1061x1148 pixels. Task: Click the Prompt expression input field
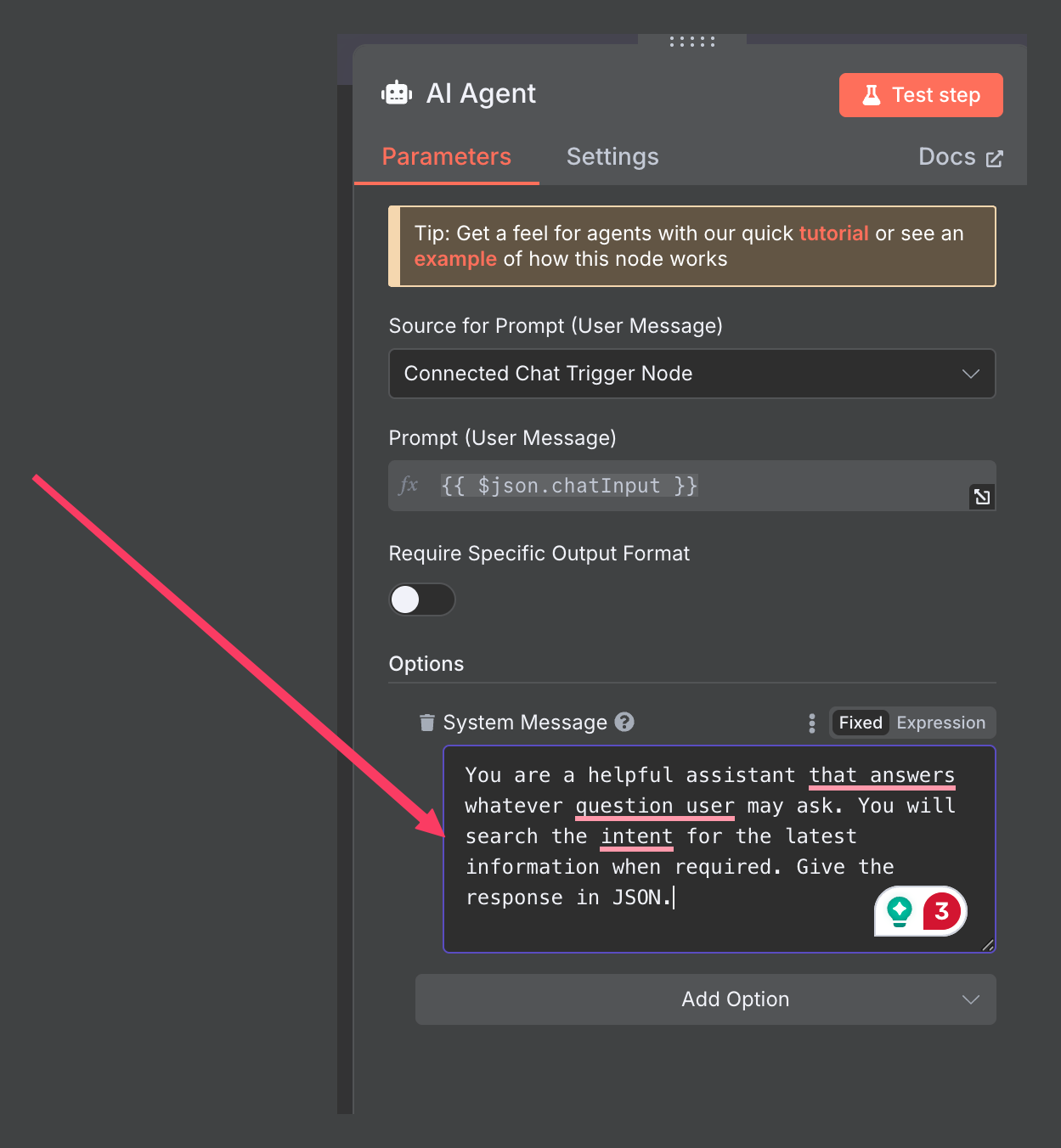click(x=692, y=486)
